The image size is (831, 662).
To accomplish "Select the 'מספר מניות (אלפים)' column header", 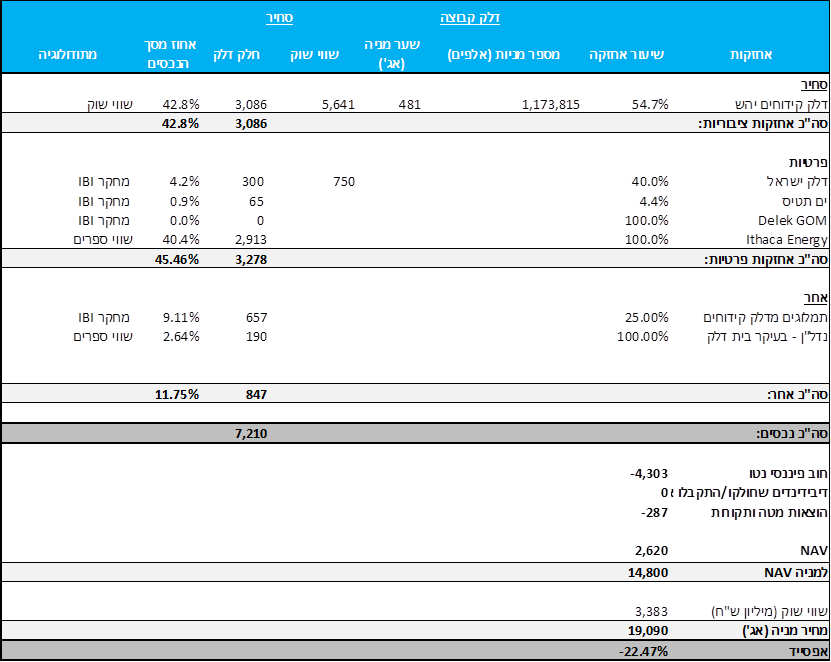I will [x=503, y=55].
